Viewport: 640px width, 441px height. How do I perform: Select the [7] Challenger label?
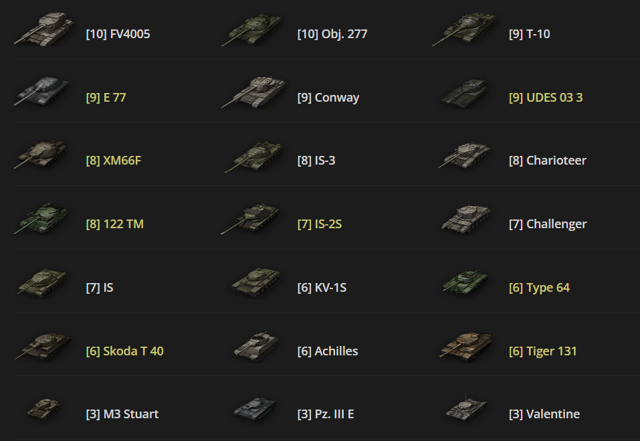(x=548, y=225)
